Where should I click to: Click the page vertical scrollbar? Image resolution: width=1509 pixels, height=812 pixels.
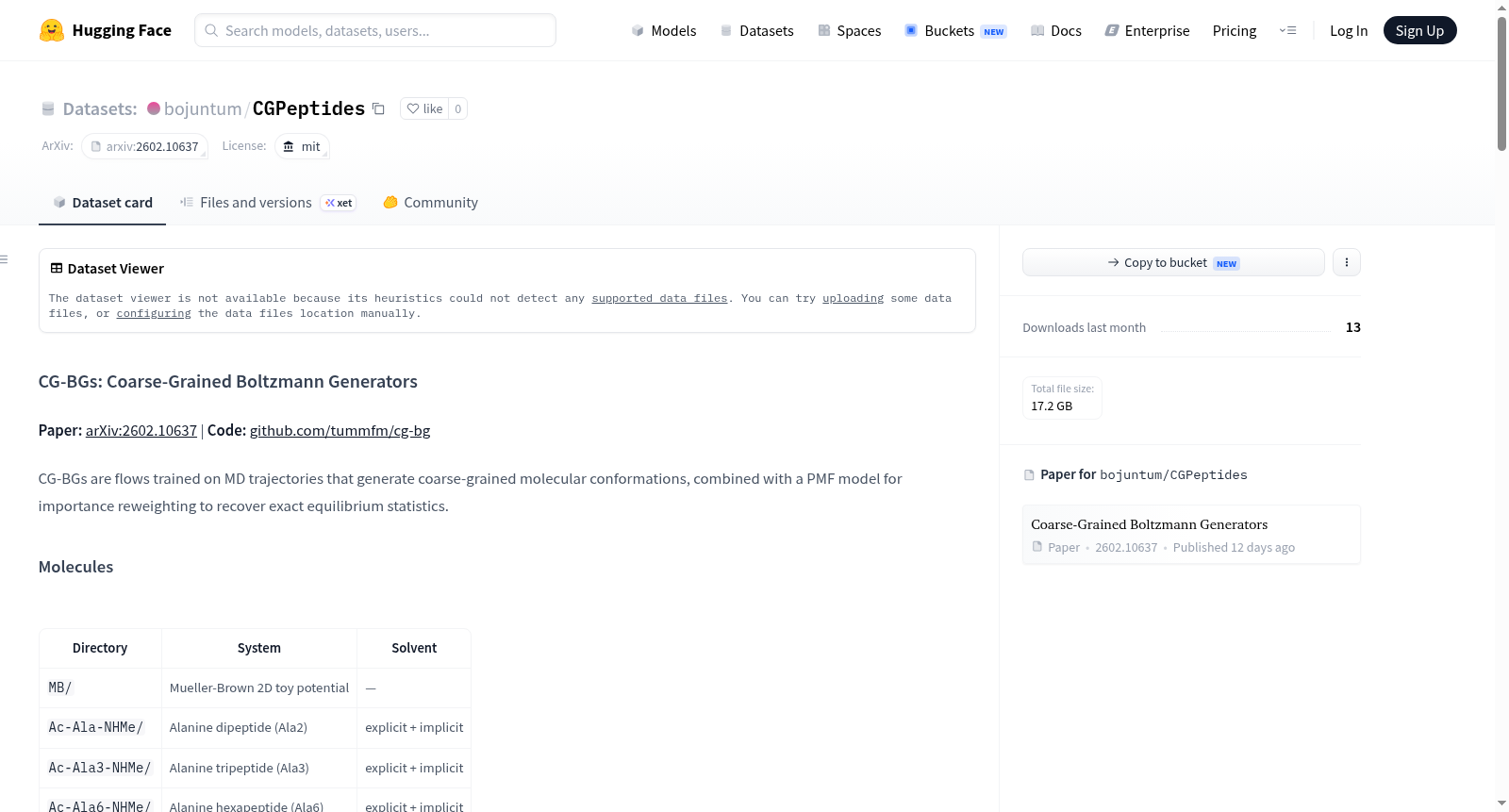[x=1501, y=83]
